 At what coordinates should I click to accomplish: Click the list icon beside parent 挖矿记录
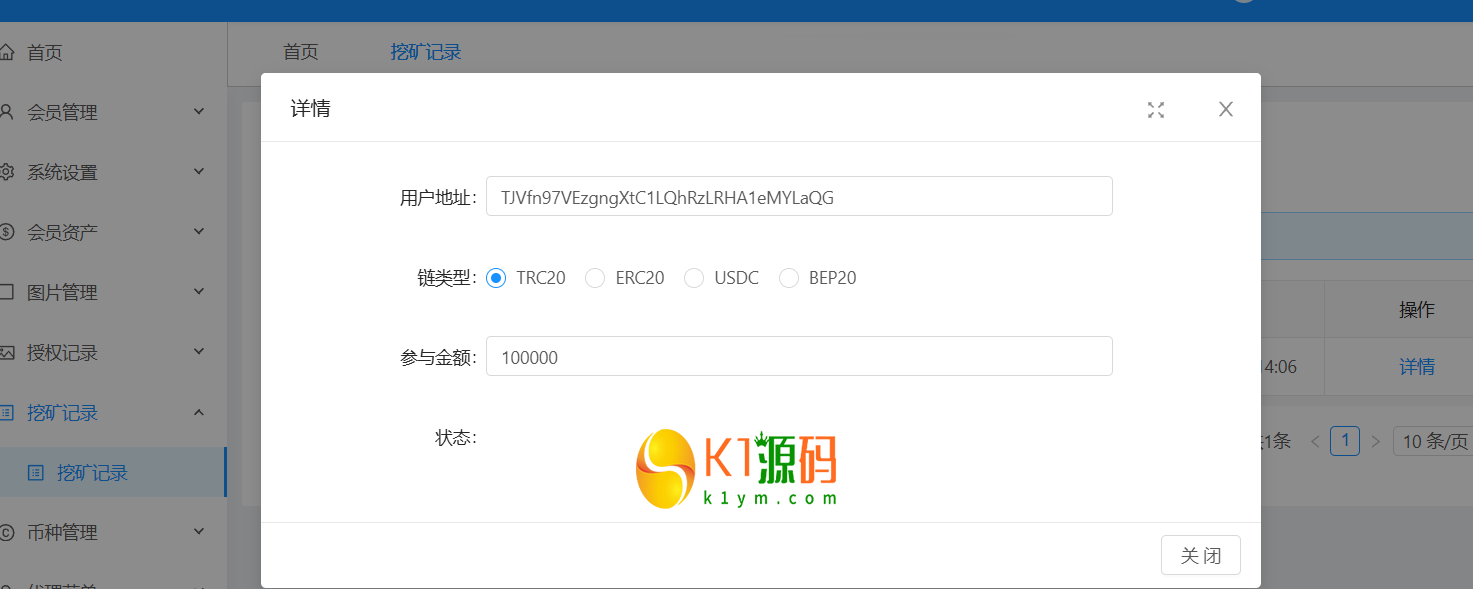point(7,412)
